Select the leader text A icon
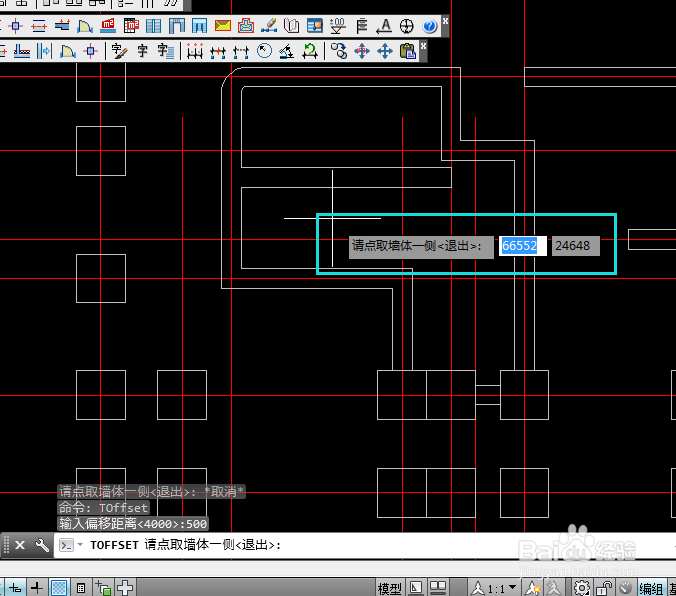 (x=384, y=26)
